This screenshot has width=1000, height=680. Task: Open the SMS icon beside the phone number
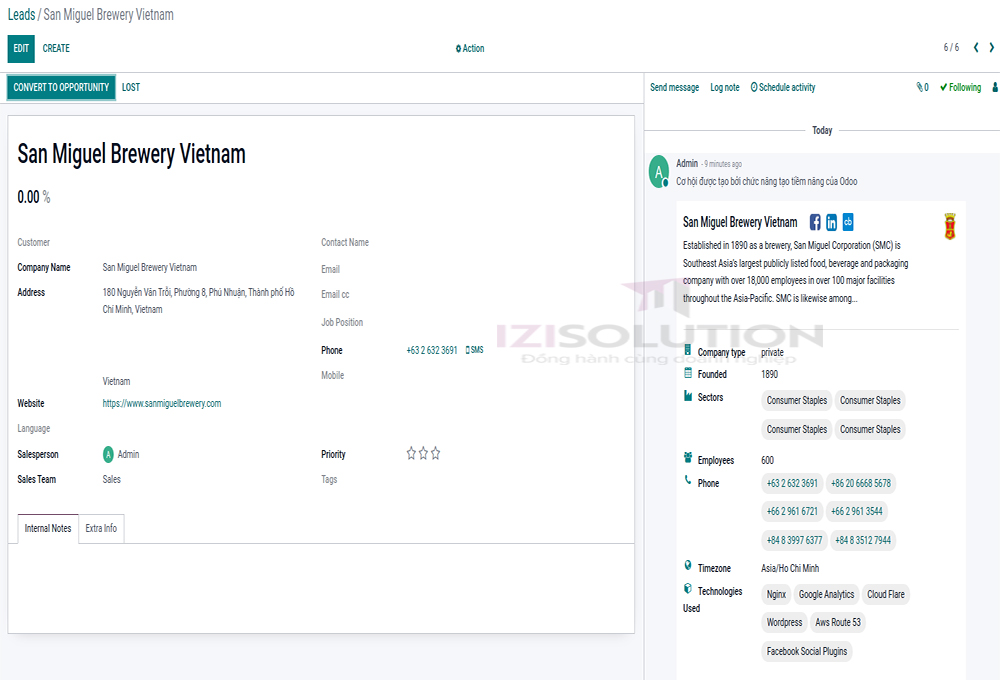(470, 350)
